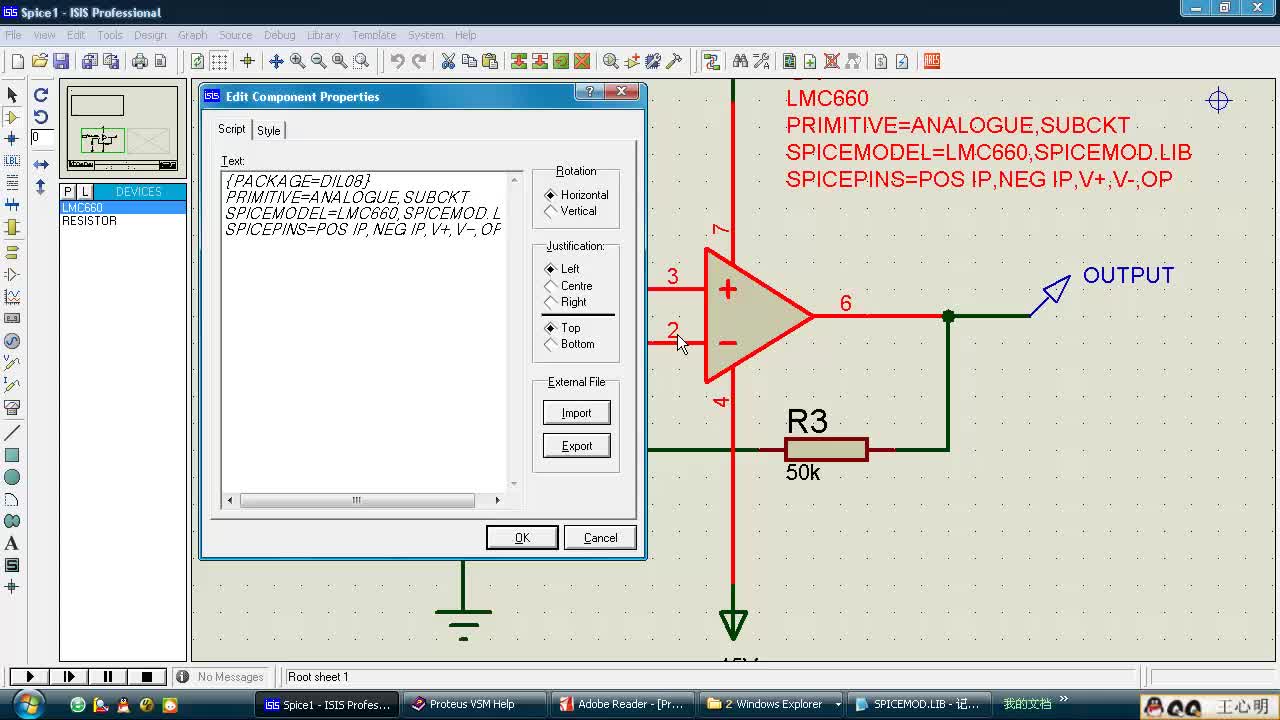Click the L library button
This screenshot has width=1280, height=720.
tap(85, 191)
